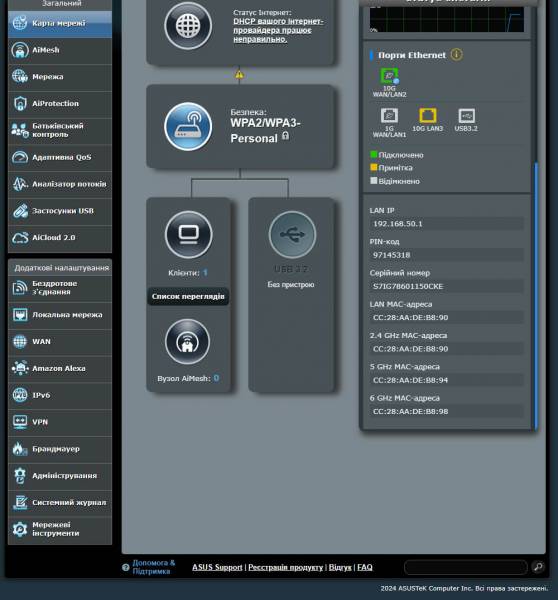Image resolution: width=558 pixels, height=600 pixels.
Task: Click serial number S7IG78601150CKE
Action: click(x=408, y=287)
